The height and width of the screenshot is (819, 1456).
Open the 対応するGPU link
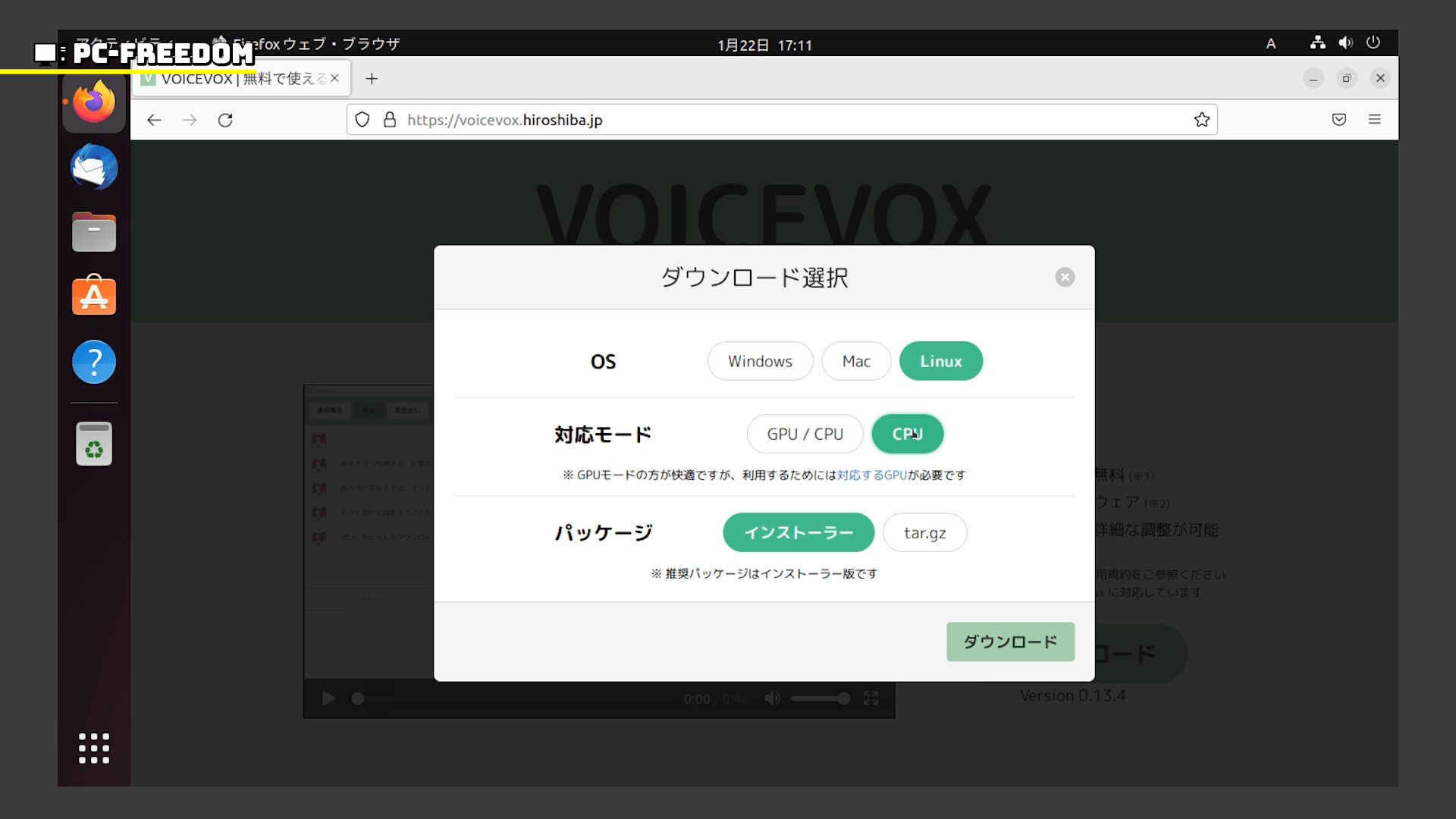(x=872, y=475)
